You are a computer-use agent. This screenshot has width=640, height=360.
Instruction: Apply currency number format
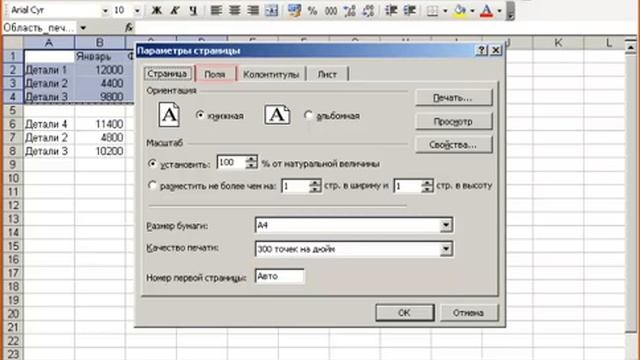(x=294, y=10)
